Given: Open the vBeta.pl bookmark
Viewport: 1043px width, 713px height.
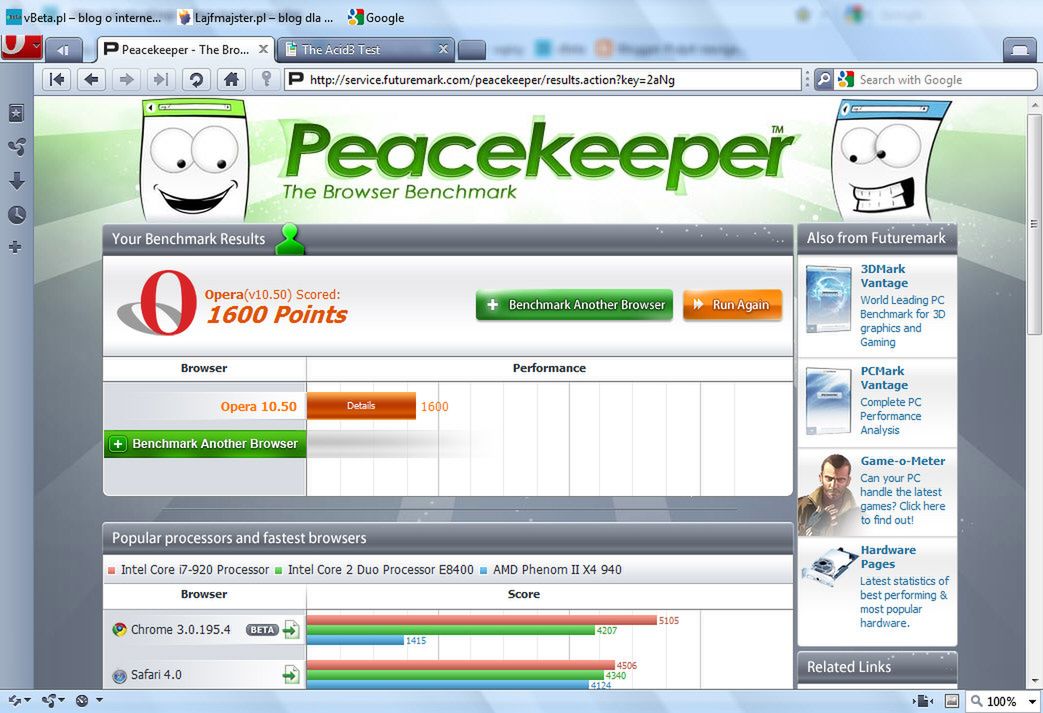Looking at the screenshot, I should [84, 18].
